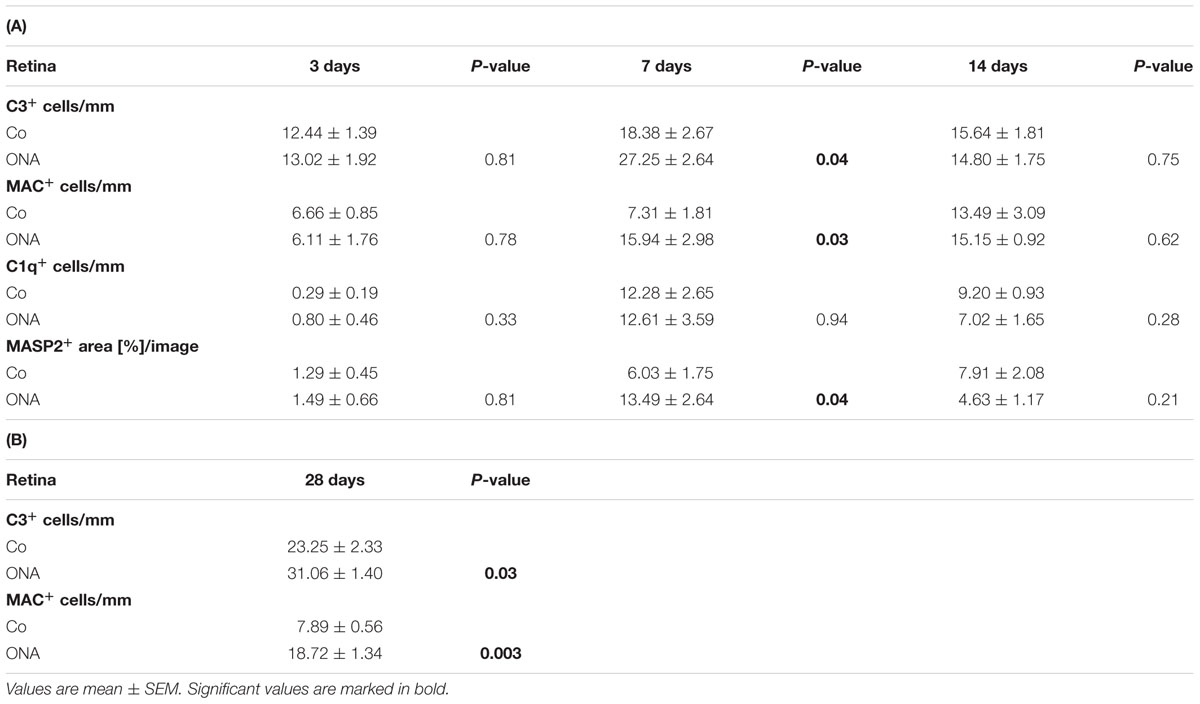Select the value 18.72 ± 1.34
The image size is (1200, 704).
(334, 654)
